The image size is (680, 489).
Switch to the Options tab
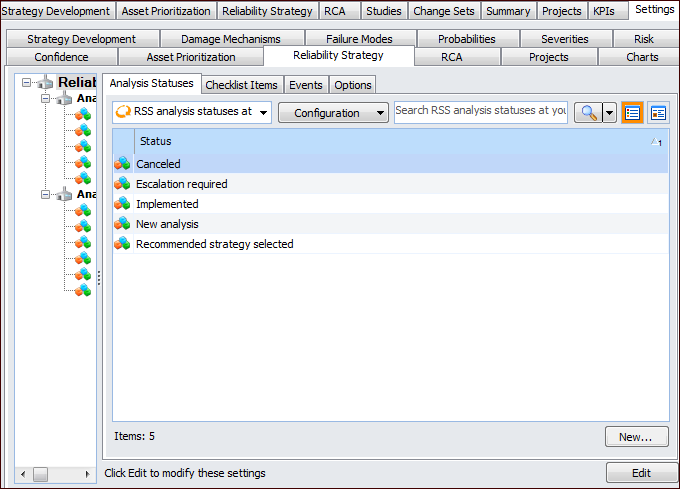(x=353, y=85)
